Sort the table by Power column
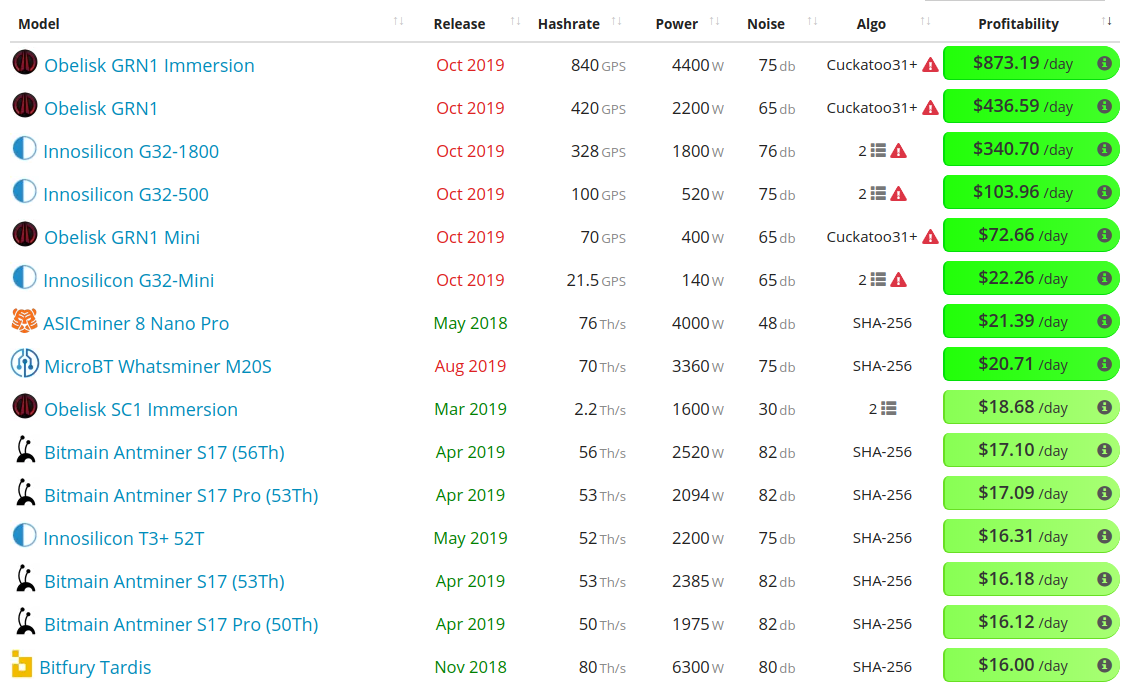This screenshot has width=1129, height=686. coord(676,24)
